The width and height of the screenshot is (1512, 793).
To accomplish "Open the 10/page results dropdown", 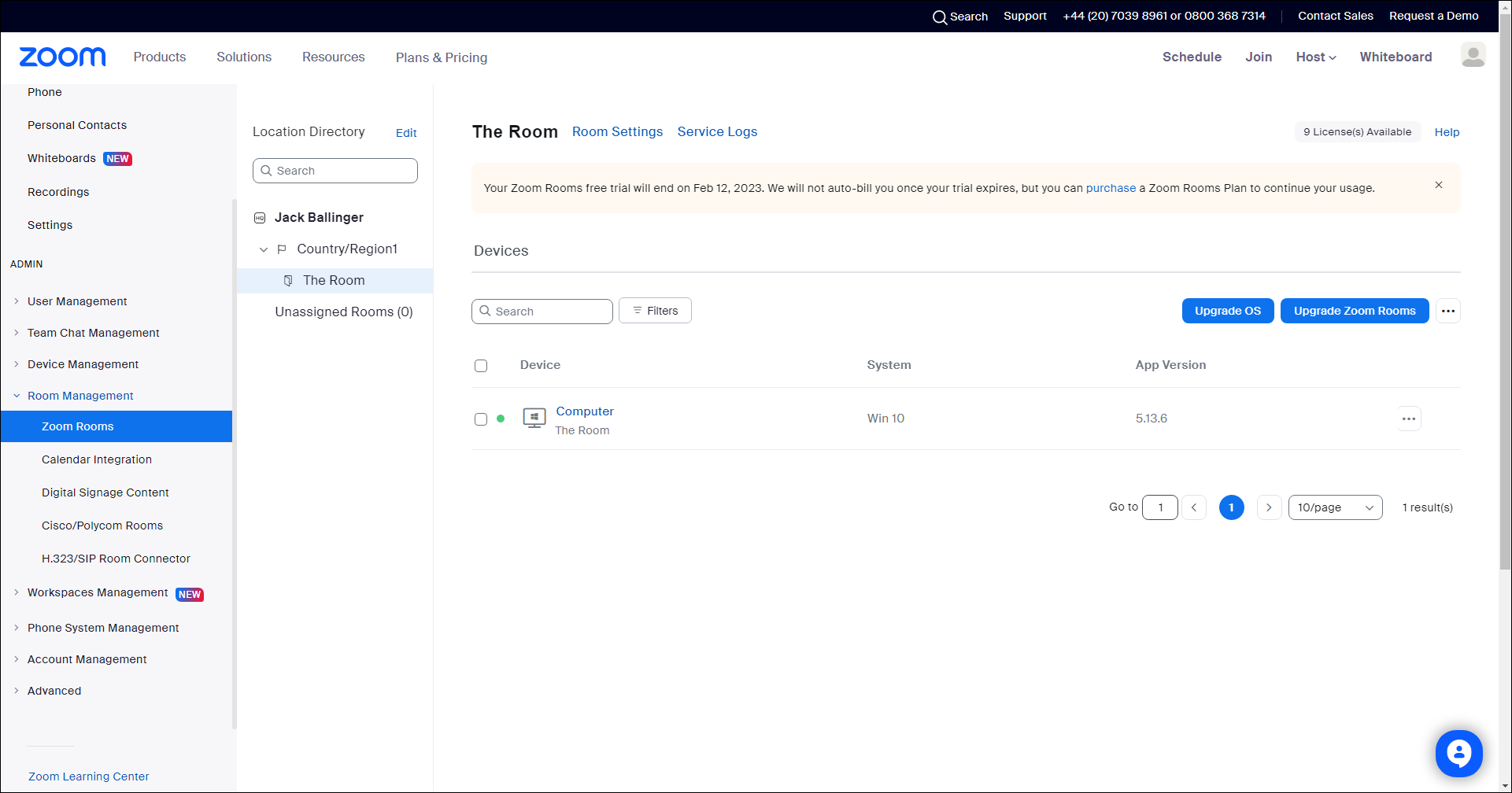I will [1334, 507].
